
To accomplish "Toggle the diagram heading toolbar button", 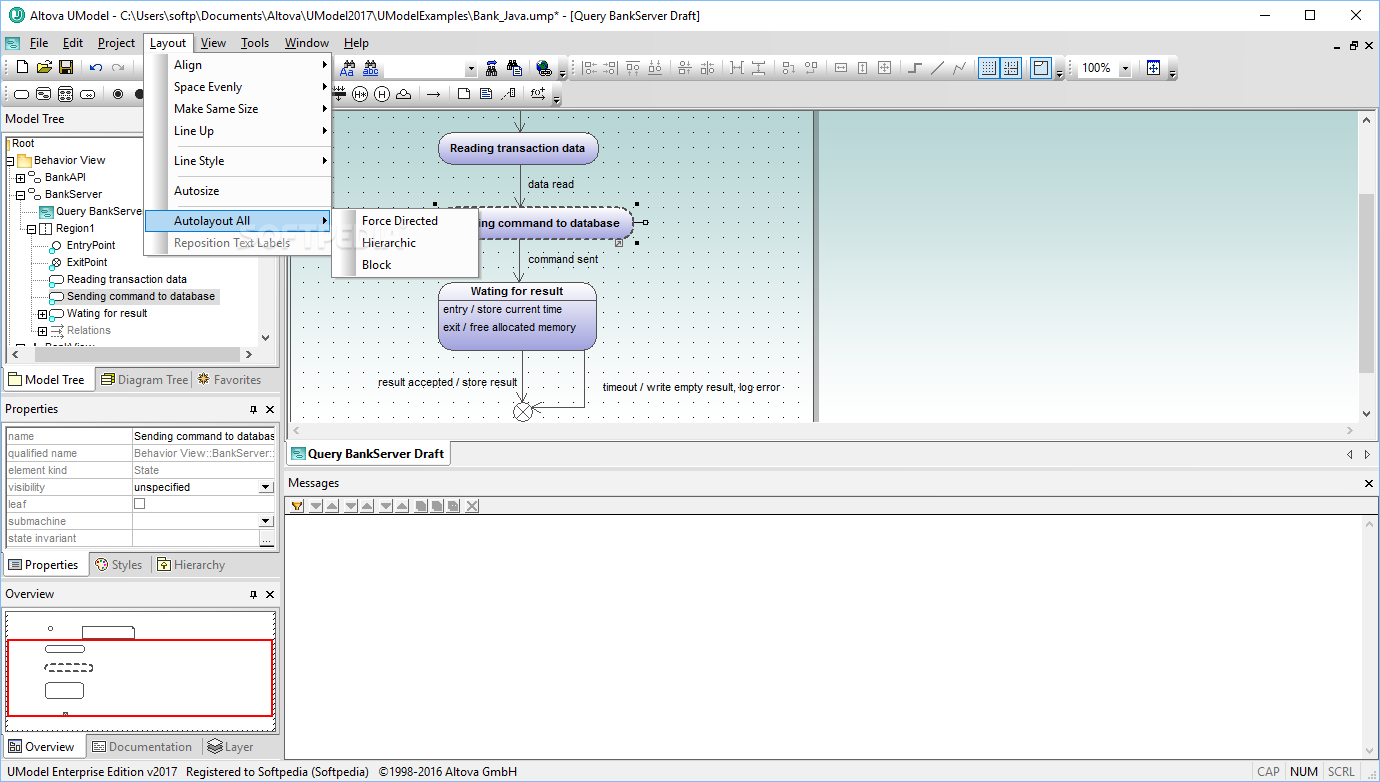I will click(1041, 67).
